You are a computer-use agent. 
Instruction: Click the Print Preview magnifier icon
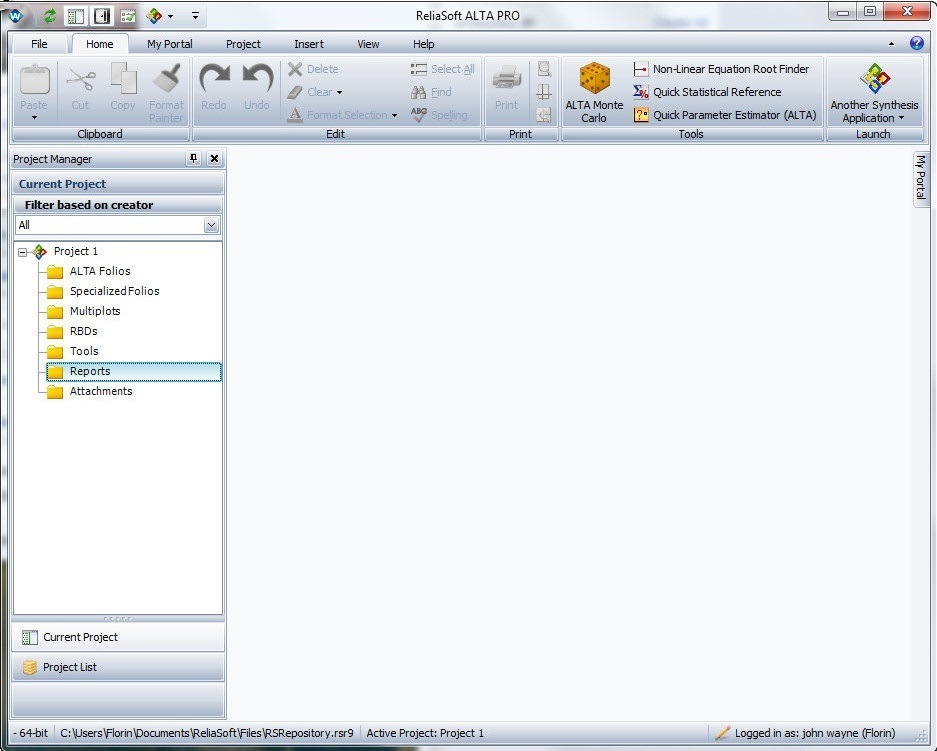[544, 69]
